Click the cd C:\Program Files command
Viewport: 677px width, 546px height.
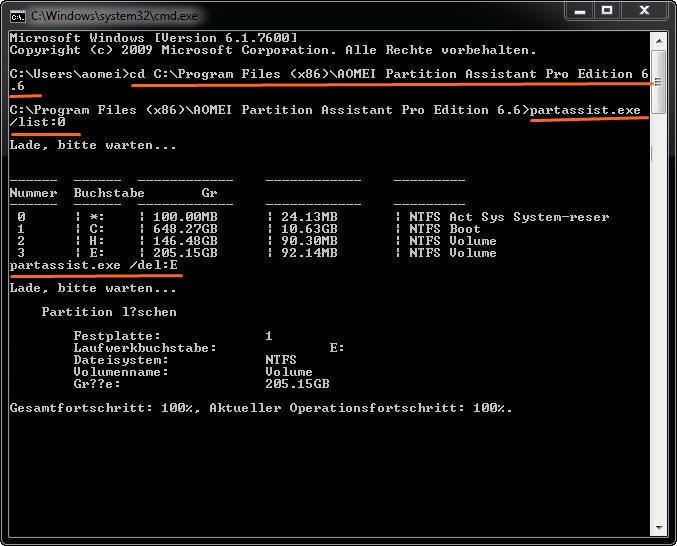[x=389, y=74]
